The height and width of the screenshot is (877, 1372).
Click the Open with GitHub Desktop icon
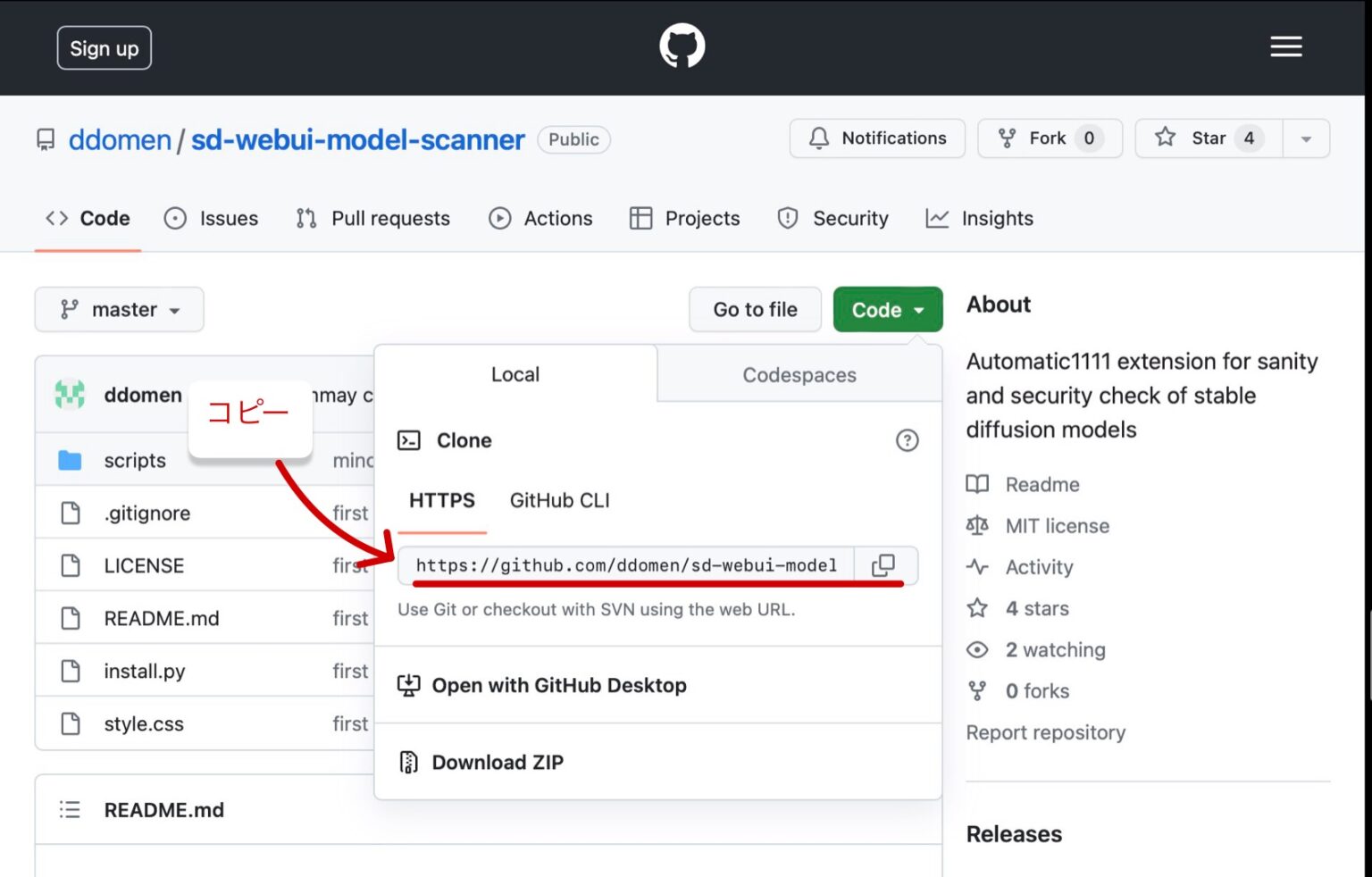[x=408, y=684]
